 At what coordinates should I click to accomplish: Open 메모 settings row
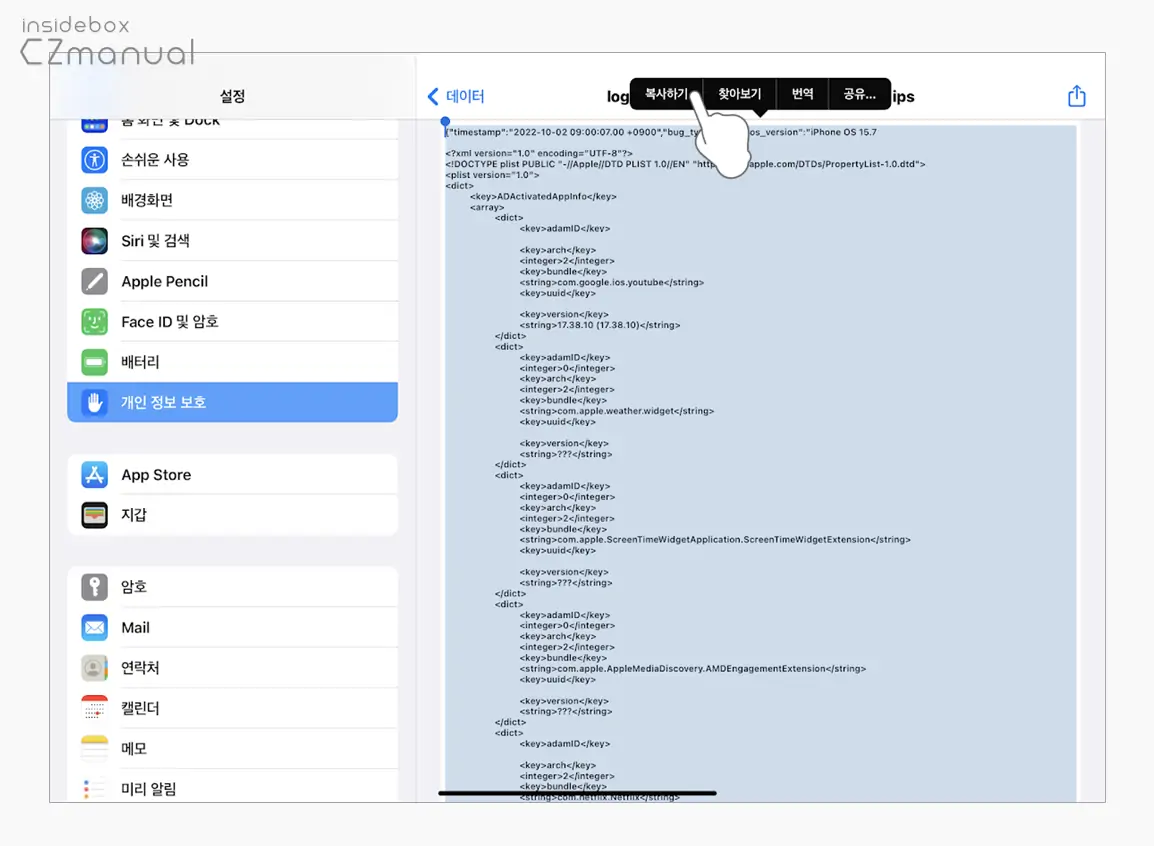pyautogui.click(x=233, y=749)
